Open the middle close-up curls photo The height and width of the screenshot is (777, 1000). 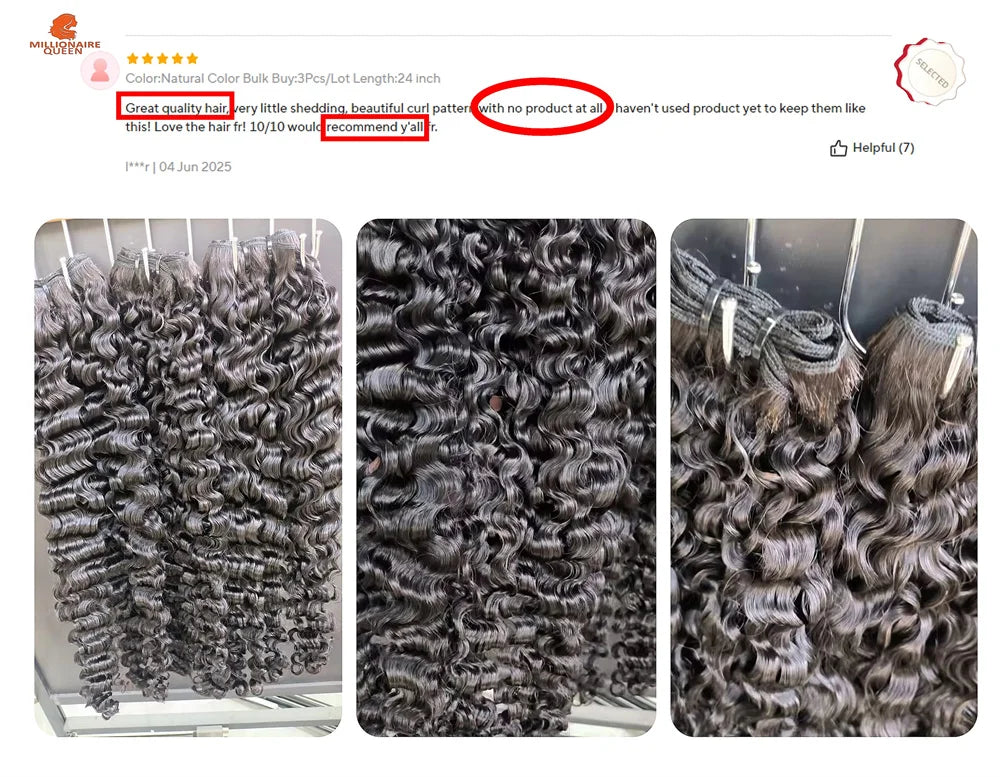506,477
